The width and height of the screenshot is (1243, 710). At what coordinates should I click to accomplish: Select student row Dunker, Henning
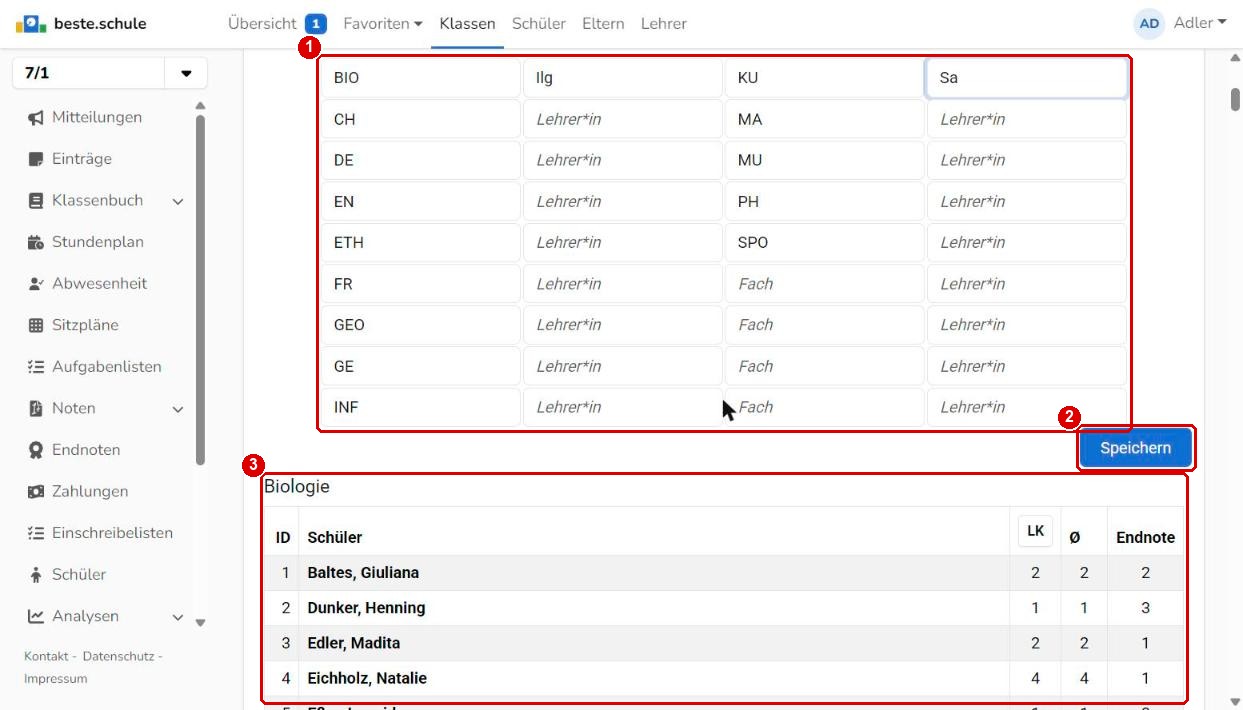tap(724, 608)
